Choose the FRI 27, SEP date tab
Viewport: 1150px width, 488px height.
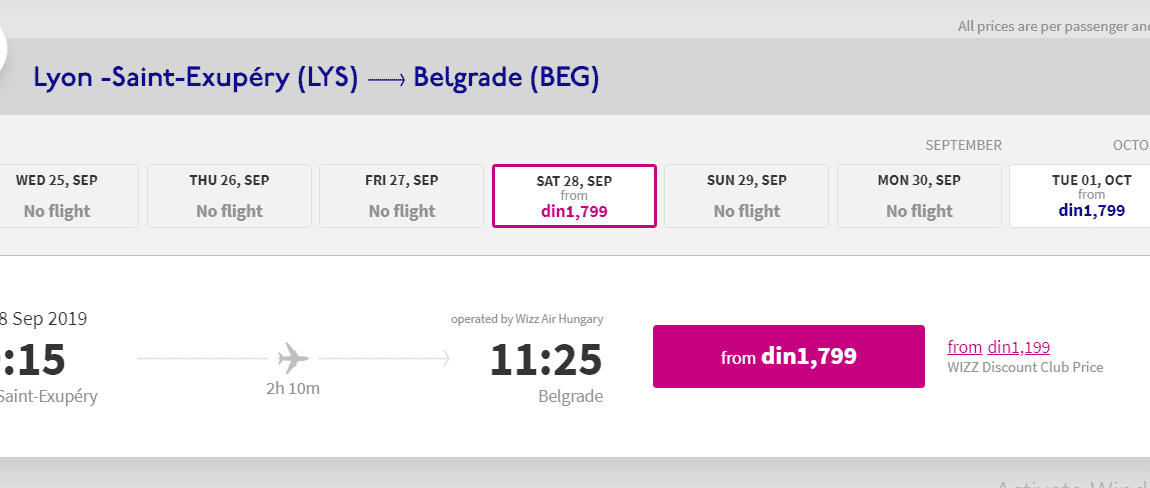click(x=402, y=196)
